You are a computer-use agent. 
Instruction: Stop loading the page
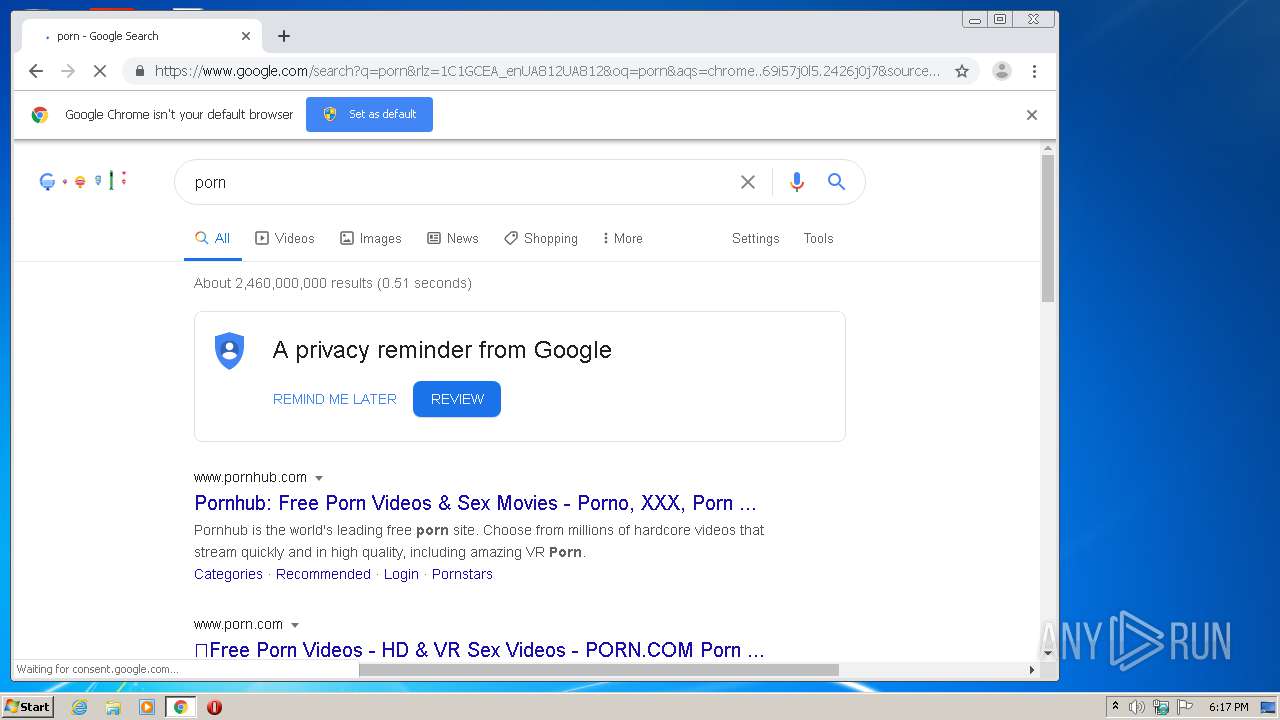point(100,71)
